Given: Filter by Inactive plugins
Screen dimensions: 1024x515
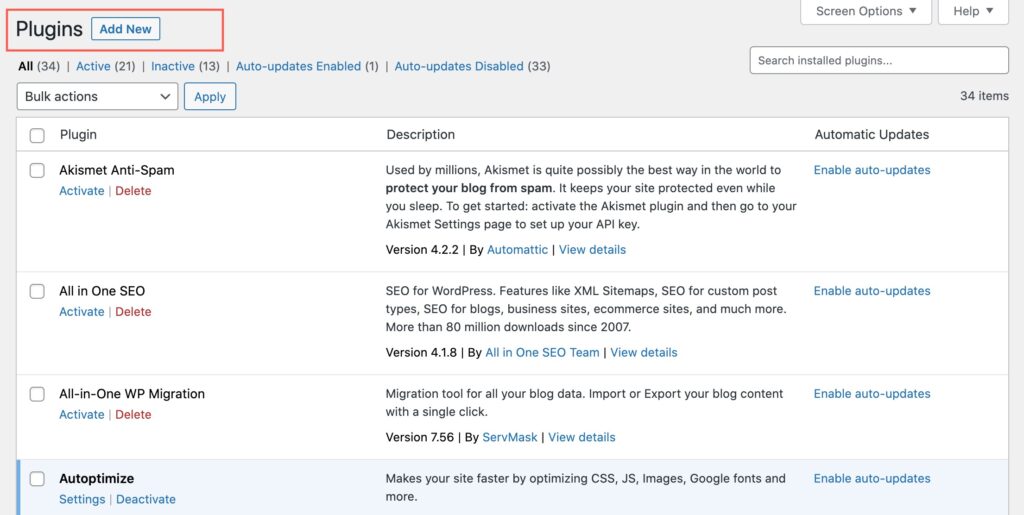Looking at the screenshot, I should [x=173, y=66].
